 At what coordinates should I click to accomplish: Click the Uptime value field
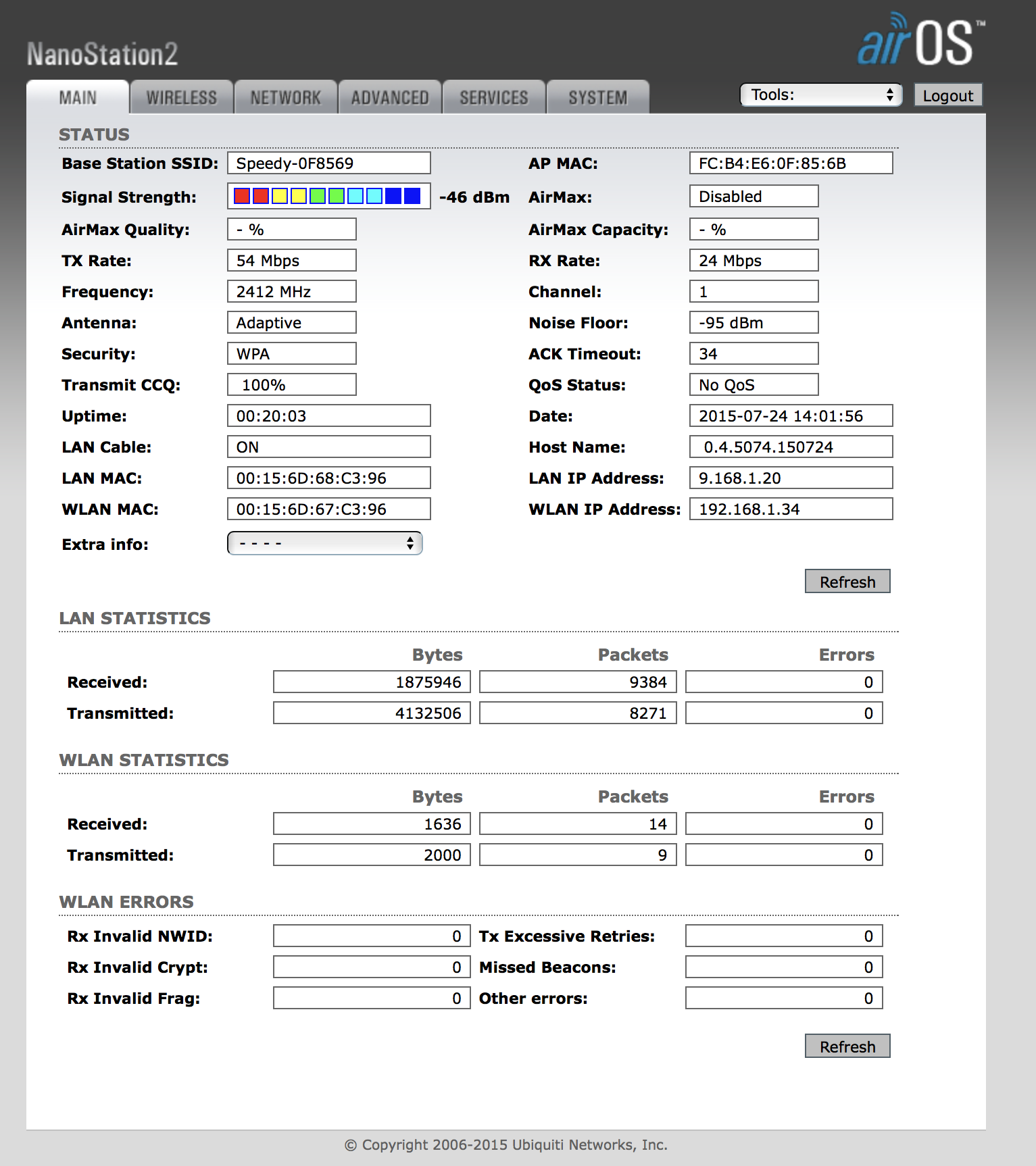tap(328, 416)
